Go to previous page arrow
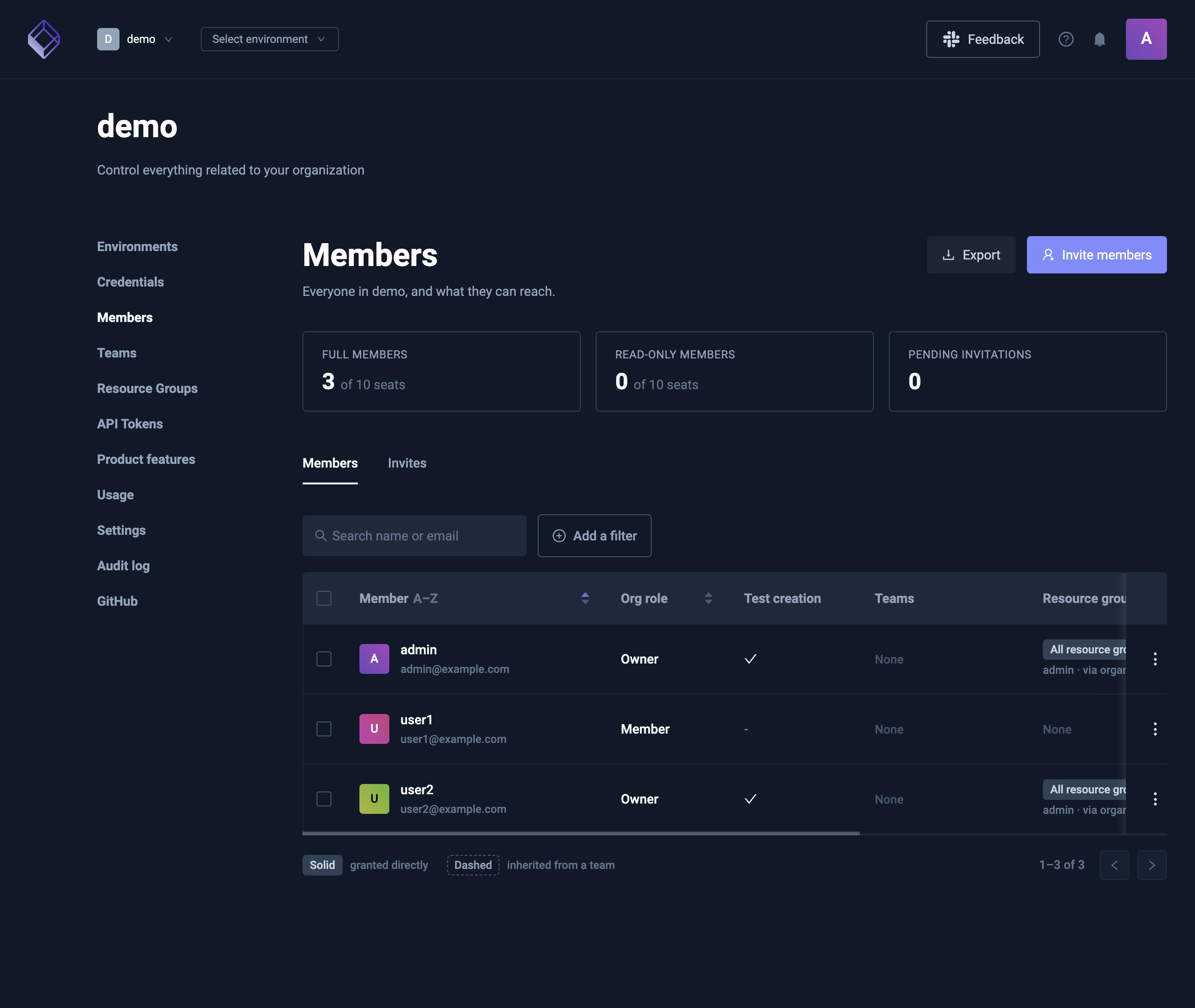The width and height of the screenshot is (1195, 1008). [1114, 865]
